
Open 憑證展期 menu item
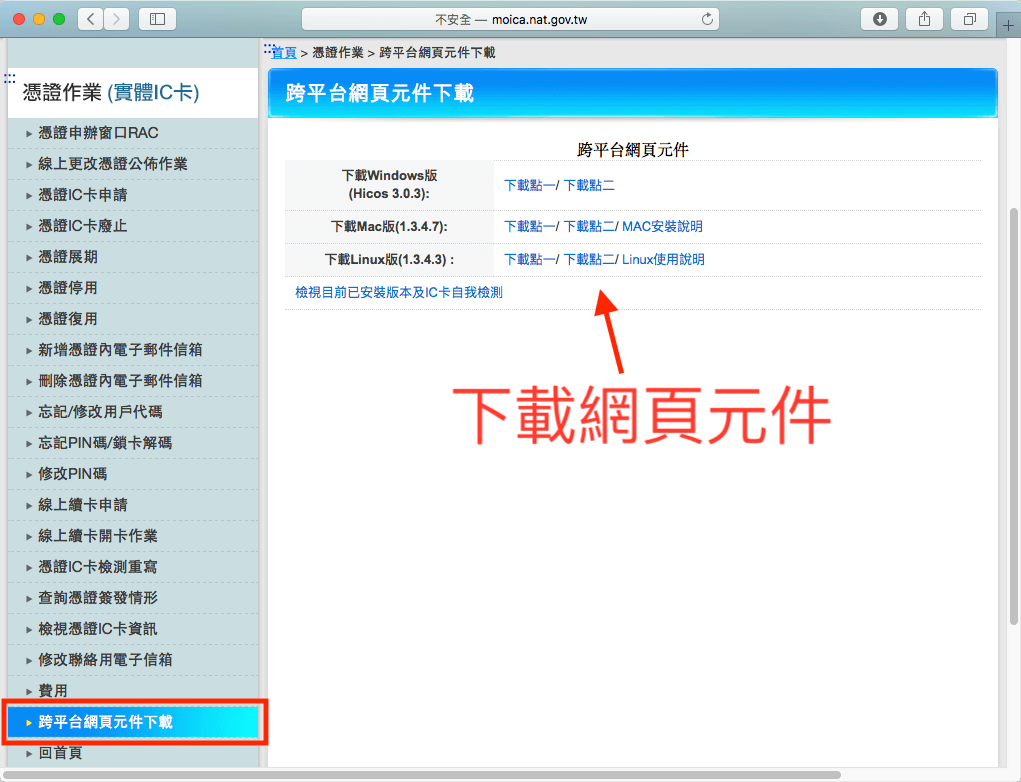(68, 257)
